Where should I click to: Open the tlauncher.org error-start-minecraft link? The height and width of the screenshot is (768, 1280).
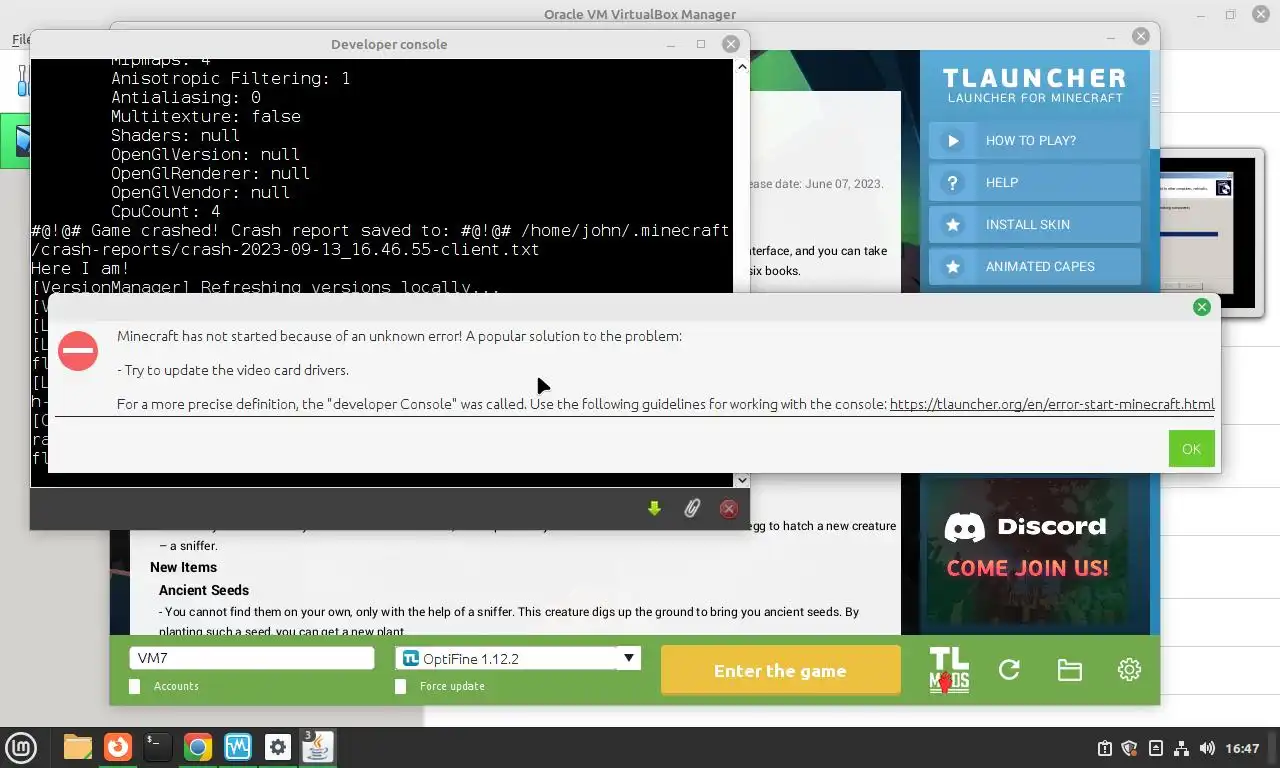1052,404
